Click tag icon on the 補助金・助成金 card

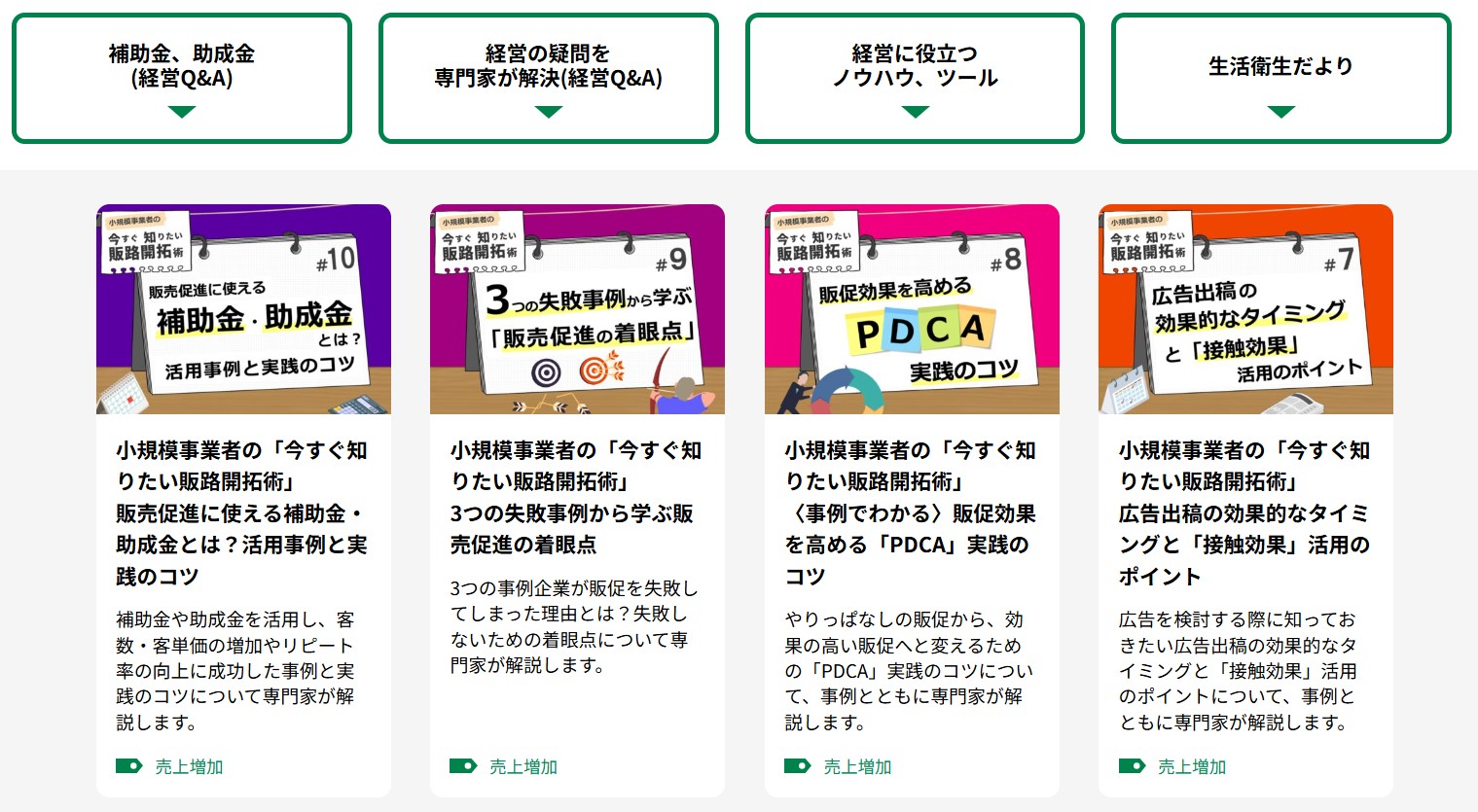[129, 766]
